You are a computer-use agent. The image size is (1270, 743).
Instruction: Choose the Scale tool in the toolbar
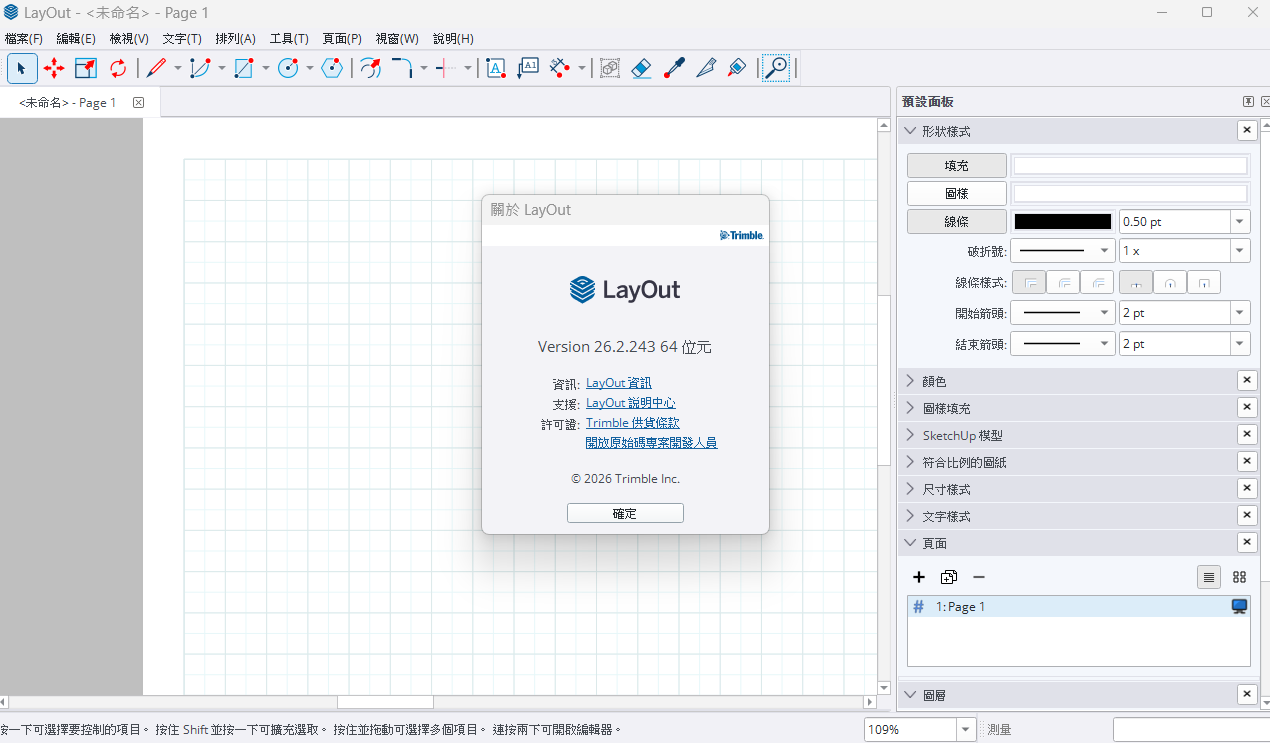(86, 68)
